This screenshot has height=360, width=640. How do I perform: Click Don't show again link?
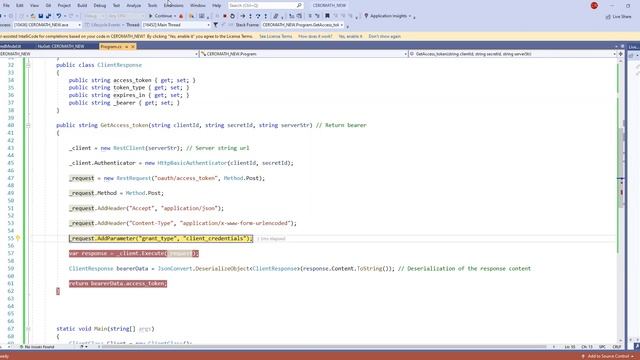click(x=384, y=36)
